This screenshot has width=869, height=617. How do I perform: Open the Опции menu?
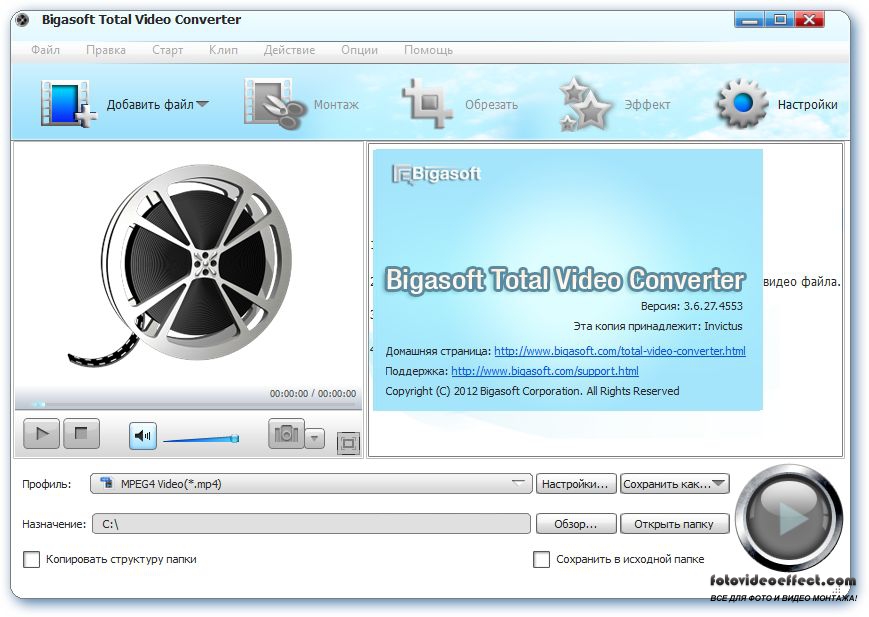click(360, 50)
